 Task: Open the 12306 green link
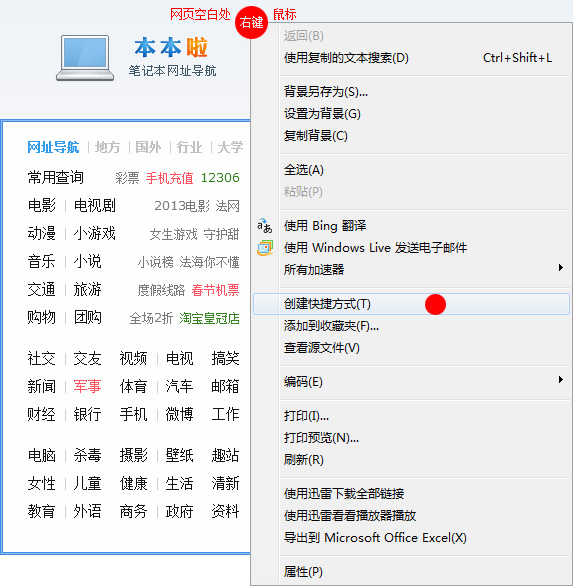pyautogui.click(x=220, y=178)
